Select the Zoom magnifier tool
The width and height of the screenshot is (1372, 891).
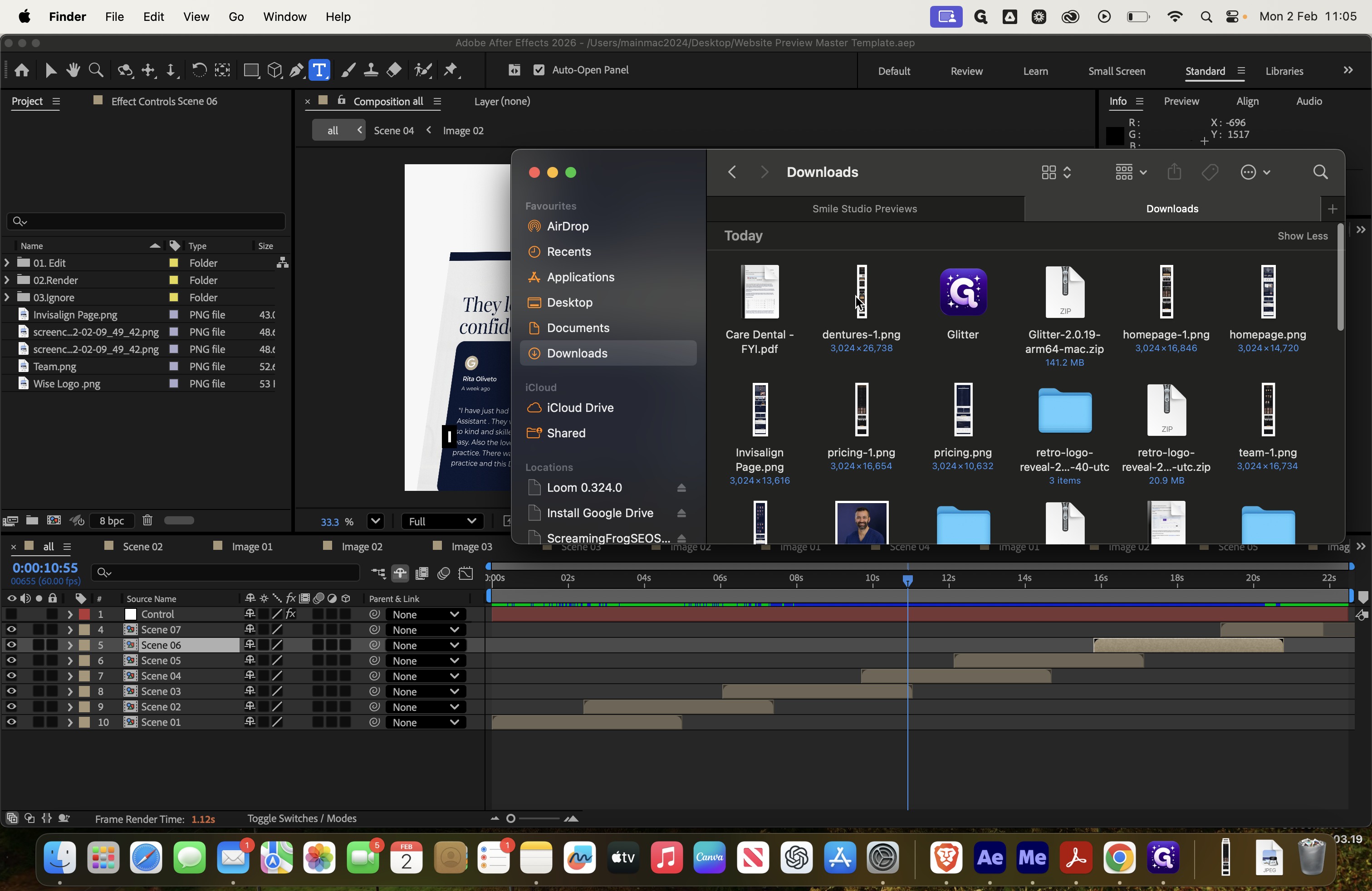(96, 70)
